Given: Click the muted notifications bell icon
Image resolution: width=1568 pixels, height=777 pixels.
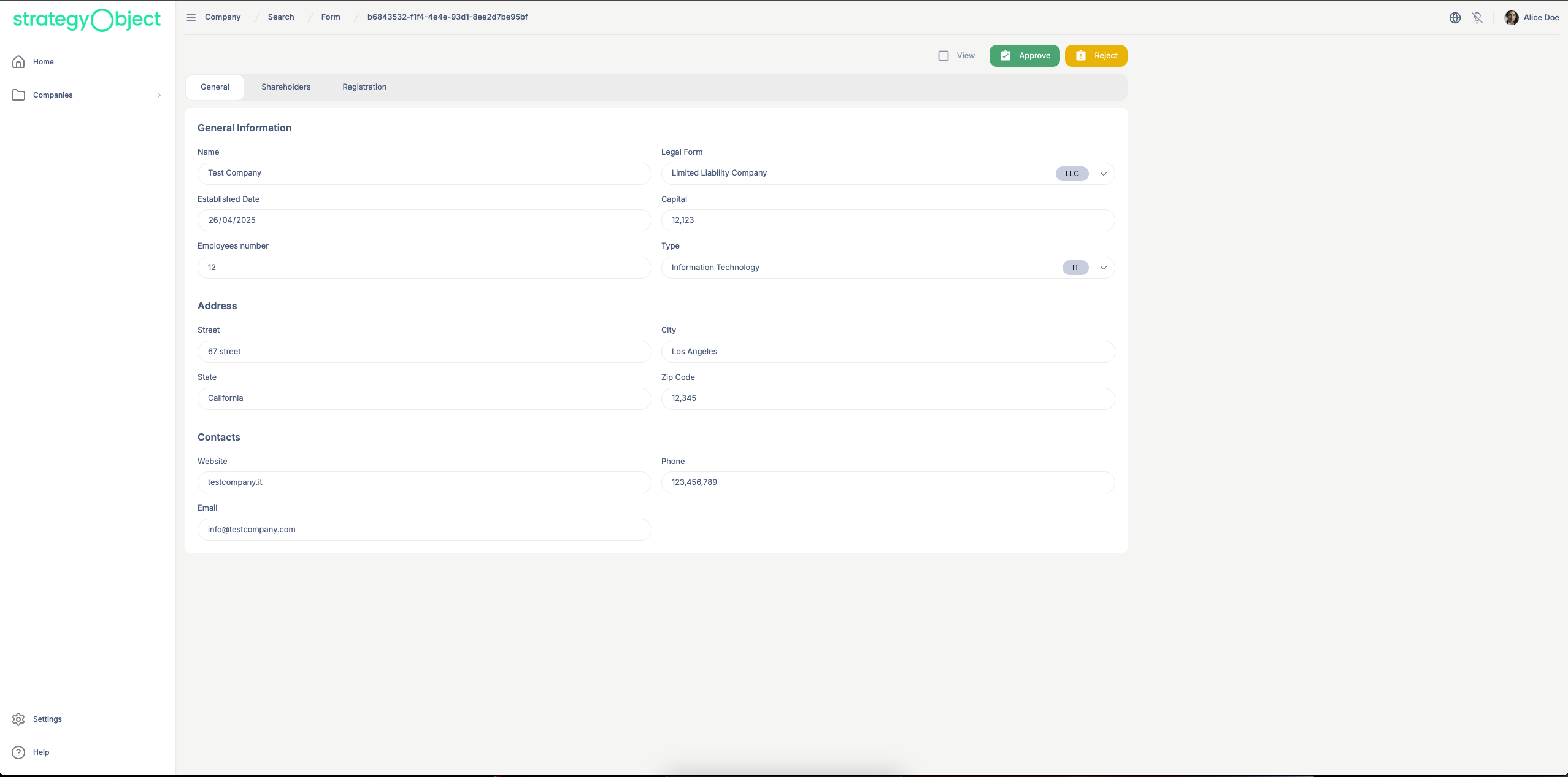Looking at the screenshot, I should (1477, 18).
